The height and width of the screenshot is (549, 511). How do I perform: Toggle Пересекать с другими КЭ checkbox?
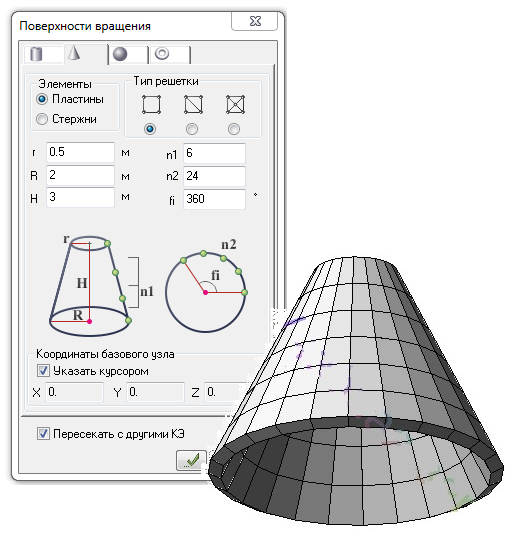pyautogui.click(x=43, y=433)
